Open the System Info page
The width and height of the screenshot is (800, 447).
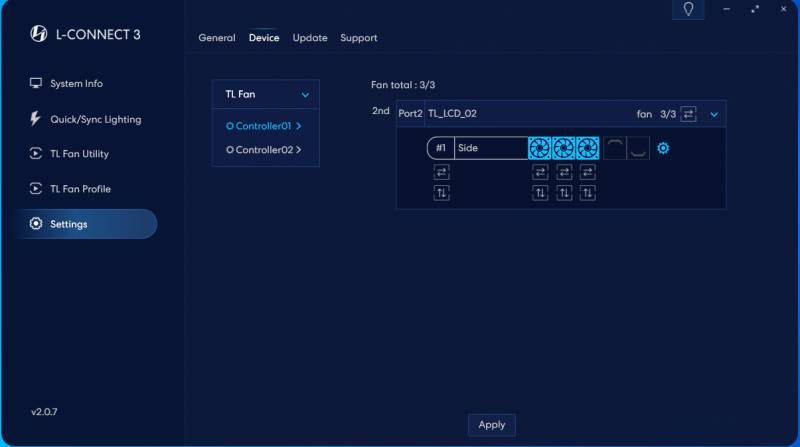pos(66,83)
